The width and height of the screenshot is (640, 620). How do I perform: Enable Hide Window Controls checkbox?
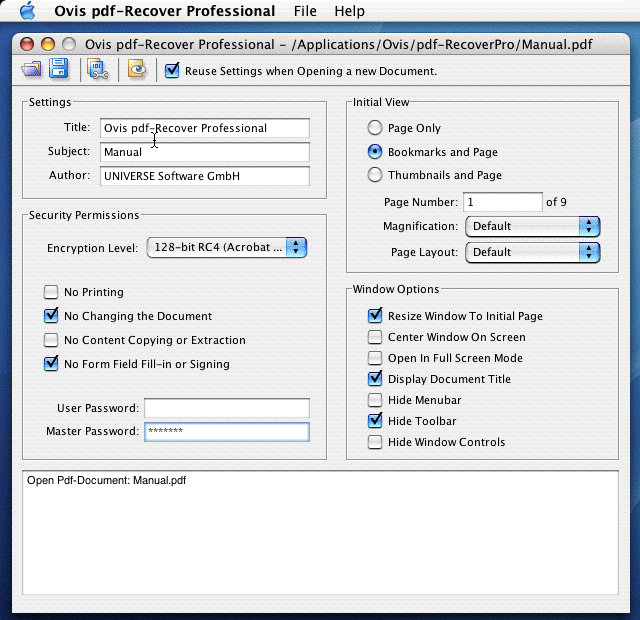click(375, 442)
